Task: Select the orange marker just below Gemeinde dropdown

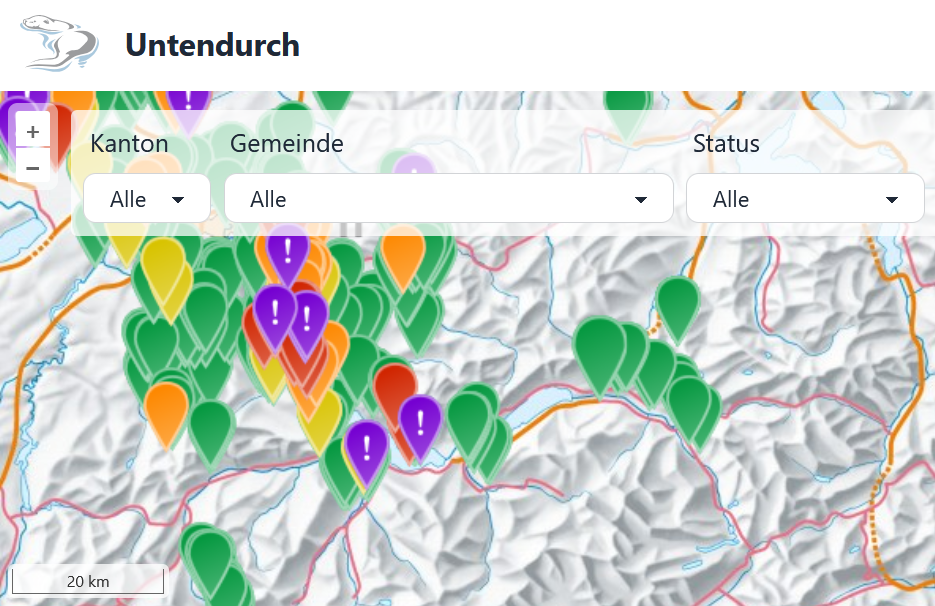Action: point(403,254)
